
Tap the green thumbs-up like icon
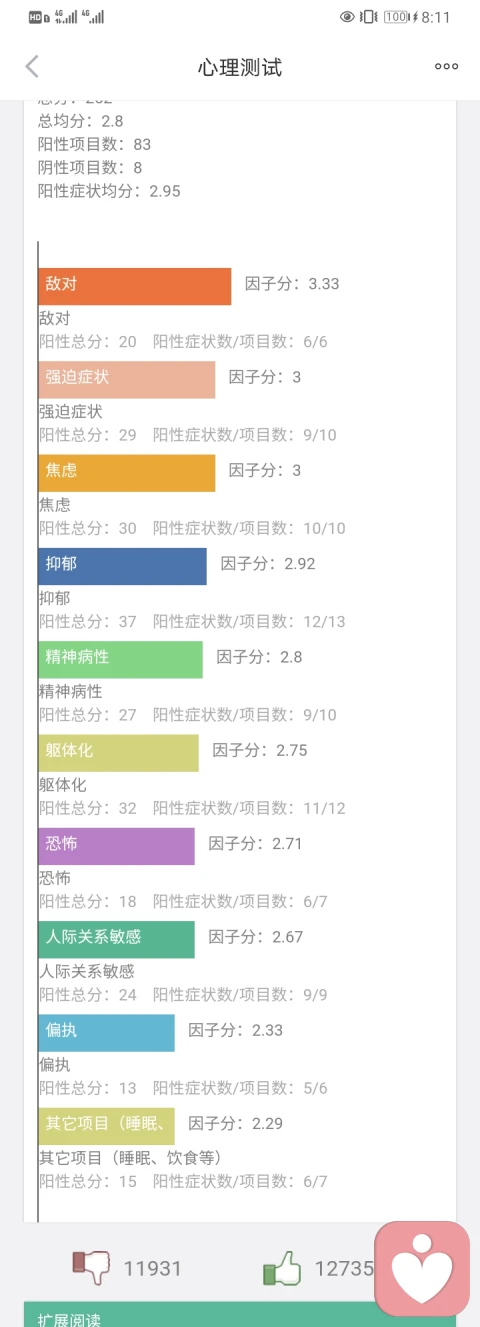(282, 1268)
